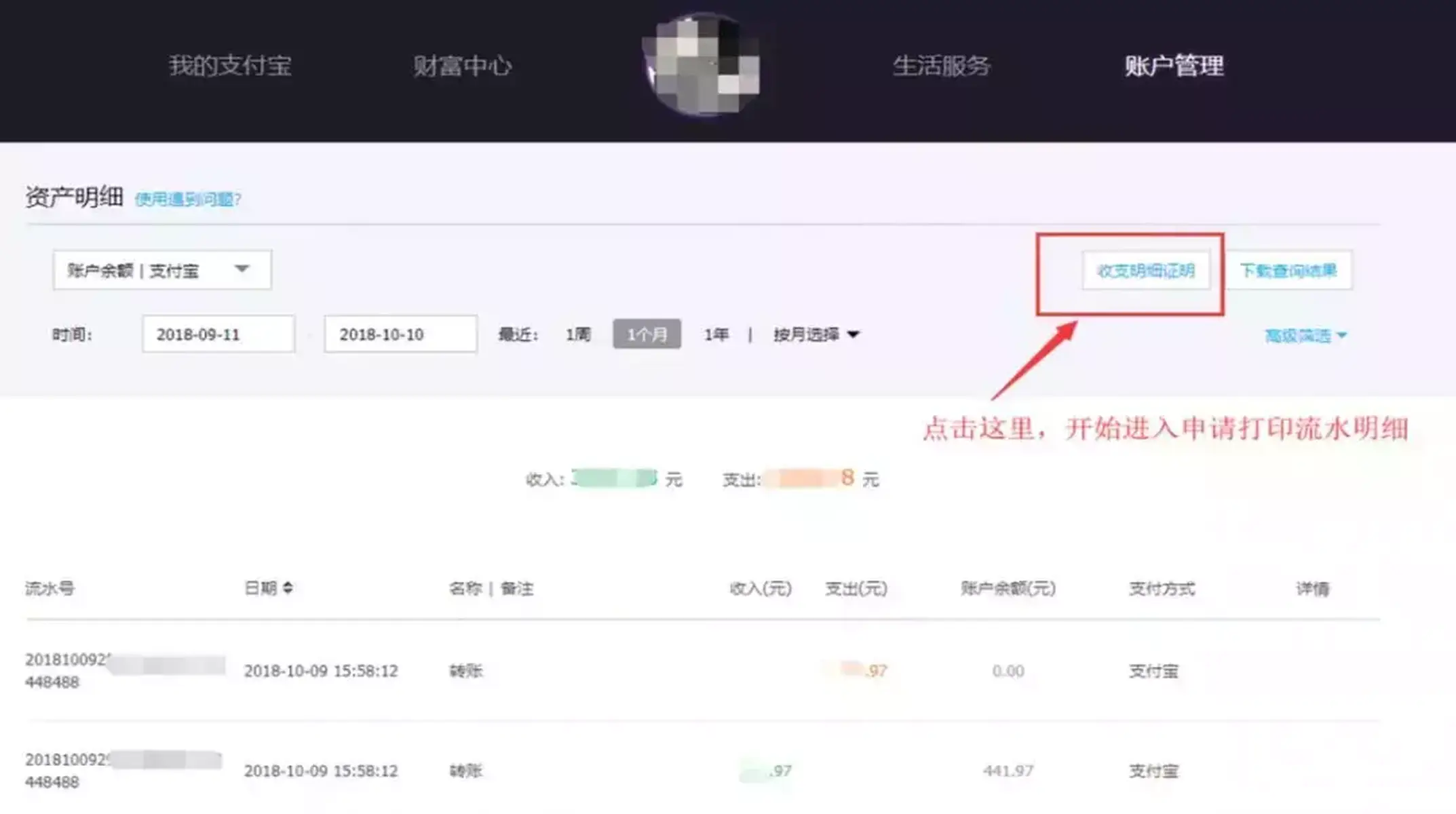Switch to the 账户管理 tab

click(1174, 66)
